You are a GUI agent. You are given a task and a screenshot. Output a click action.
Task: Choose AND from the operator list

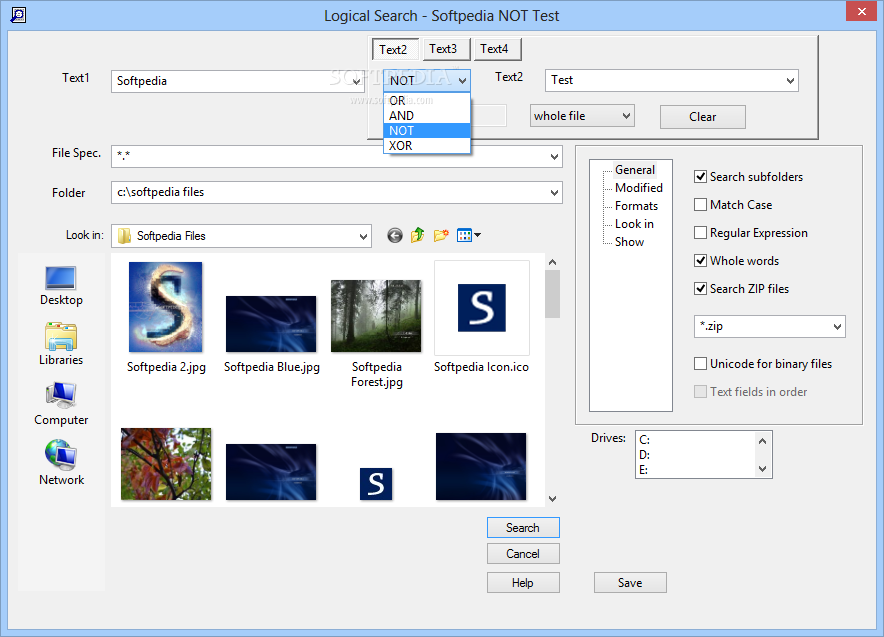(427, 116)
